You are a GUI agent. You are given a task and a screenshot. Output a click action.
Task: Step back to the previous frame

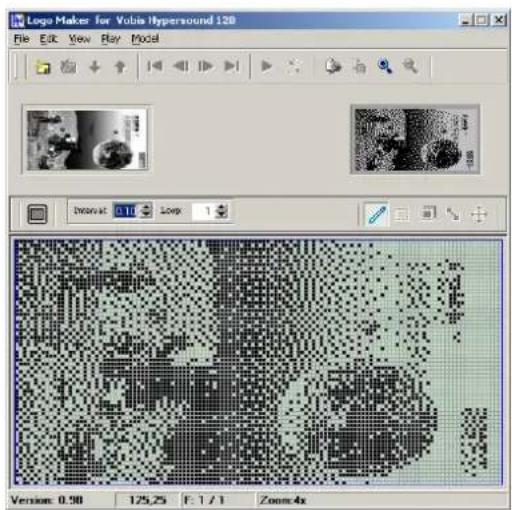pos(180,66)
